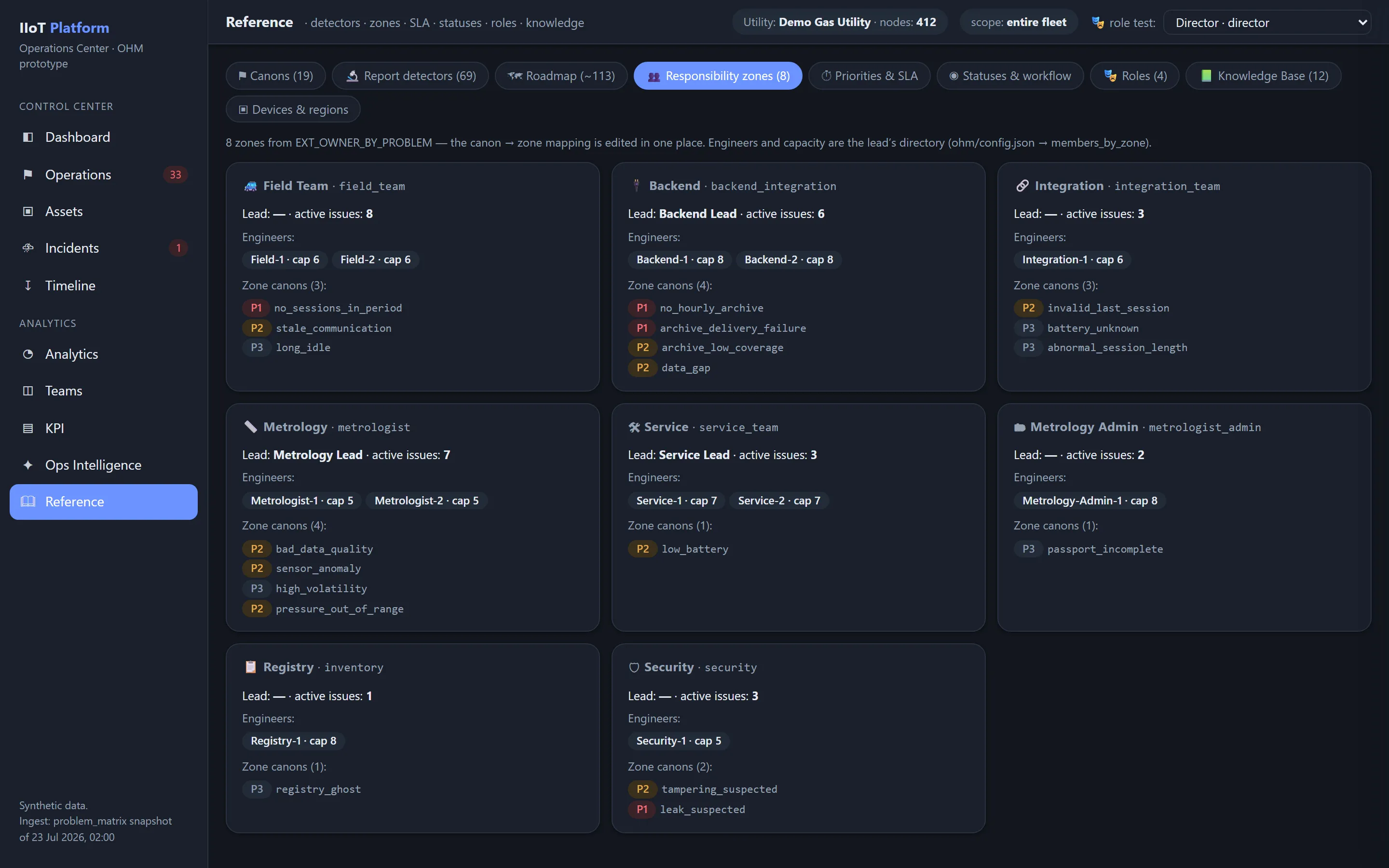Click the Operations flag icon
The height and width of the screenshot is (868, 1389).
point(27,175)
